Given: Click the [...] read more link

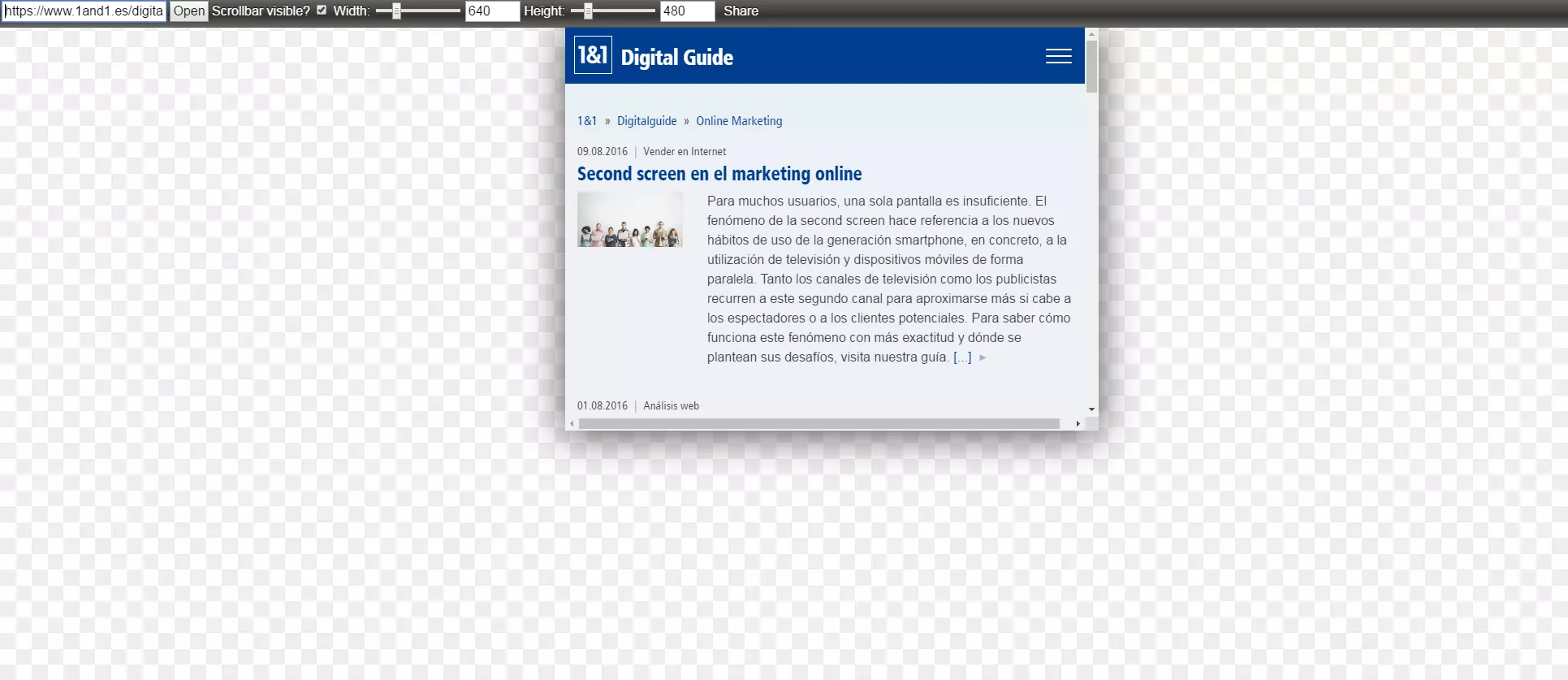Looking at the screenshot, I should (x=962, y=357).
